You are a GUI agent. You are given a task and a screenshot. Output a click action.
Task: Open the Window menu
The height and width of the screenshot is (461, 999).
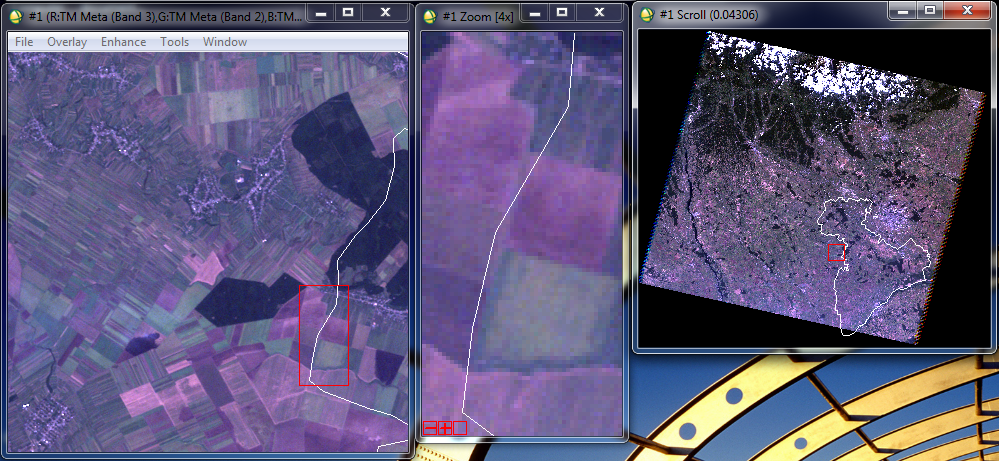225,42
